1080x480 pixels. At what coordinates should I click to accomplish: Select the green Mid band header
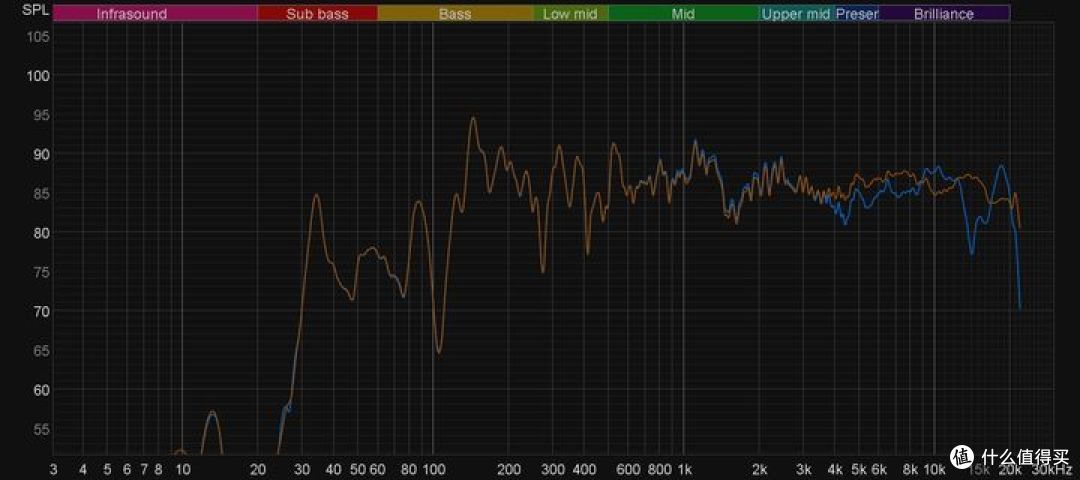pyautogui.click(x=683, y=14)
